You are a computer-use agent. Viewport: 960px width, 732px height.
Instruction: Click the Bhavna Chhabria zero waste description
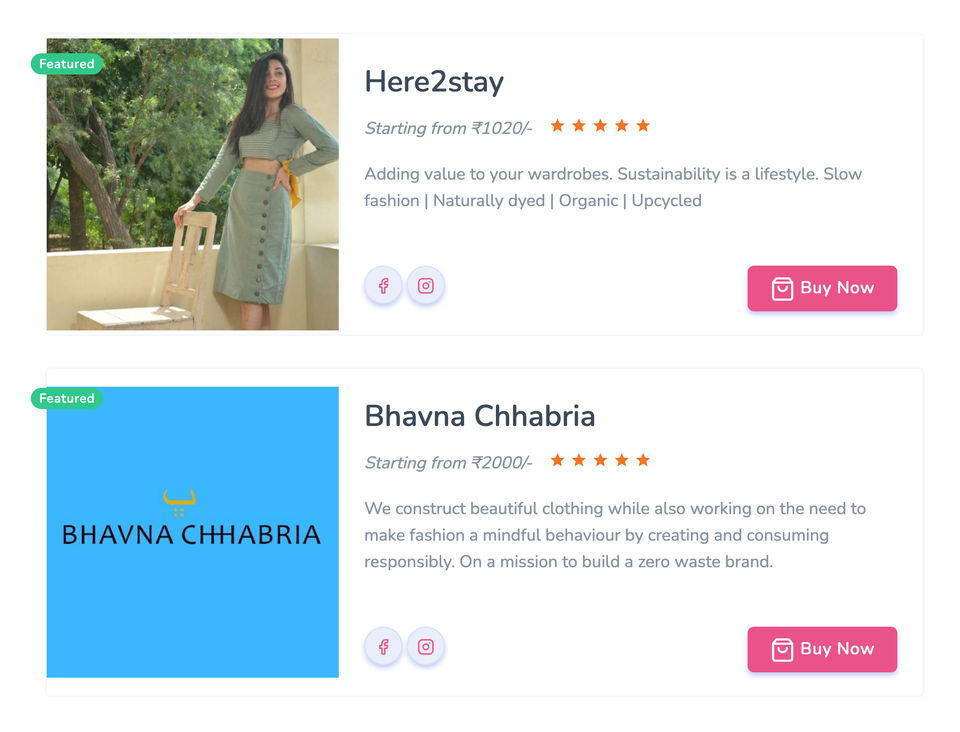click(614, 535)
